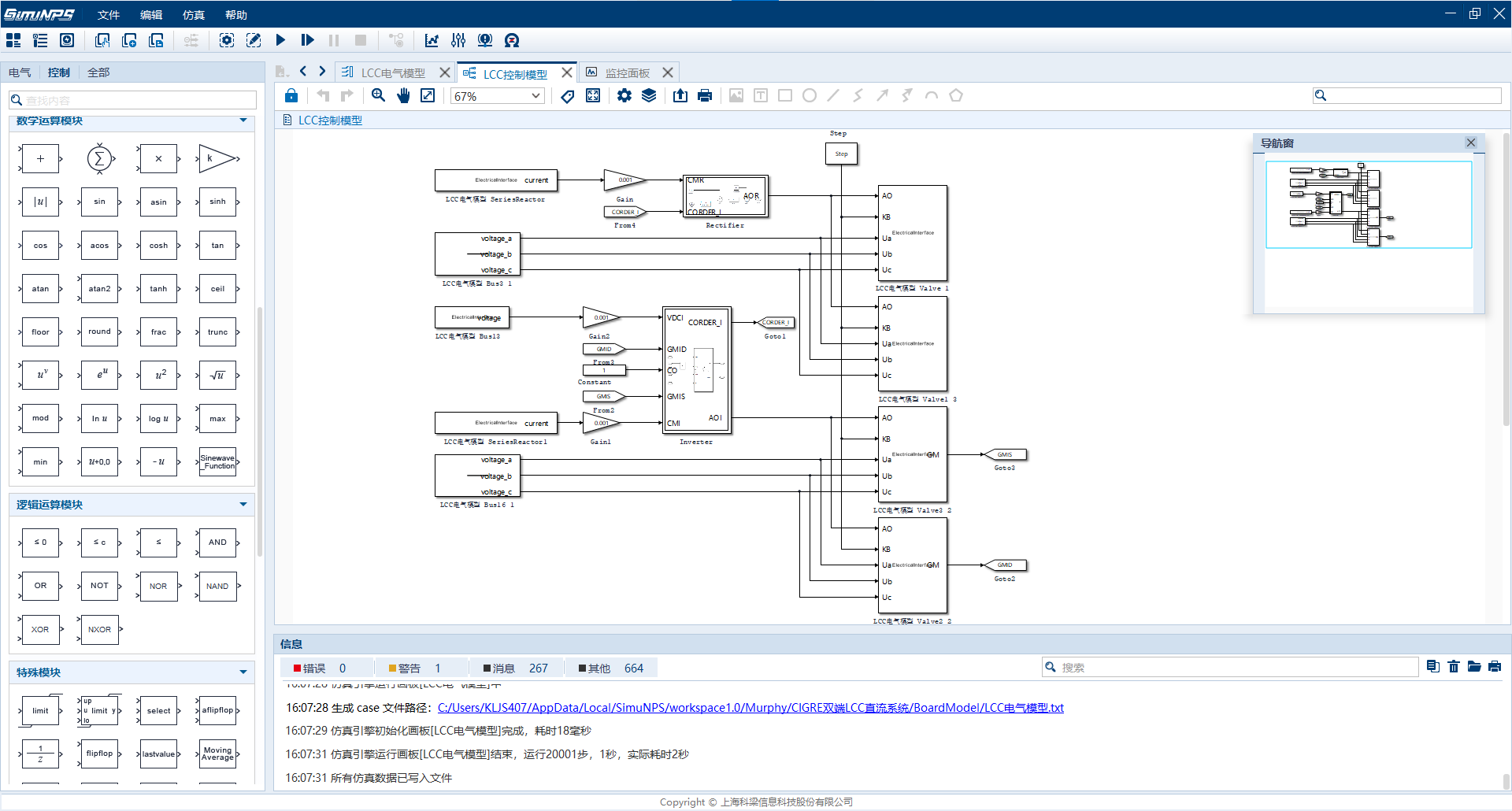
Task: Click the canvas search field at top right
Action: tap(1407, 95)
